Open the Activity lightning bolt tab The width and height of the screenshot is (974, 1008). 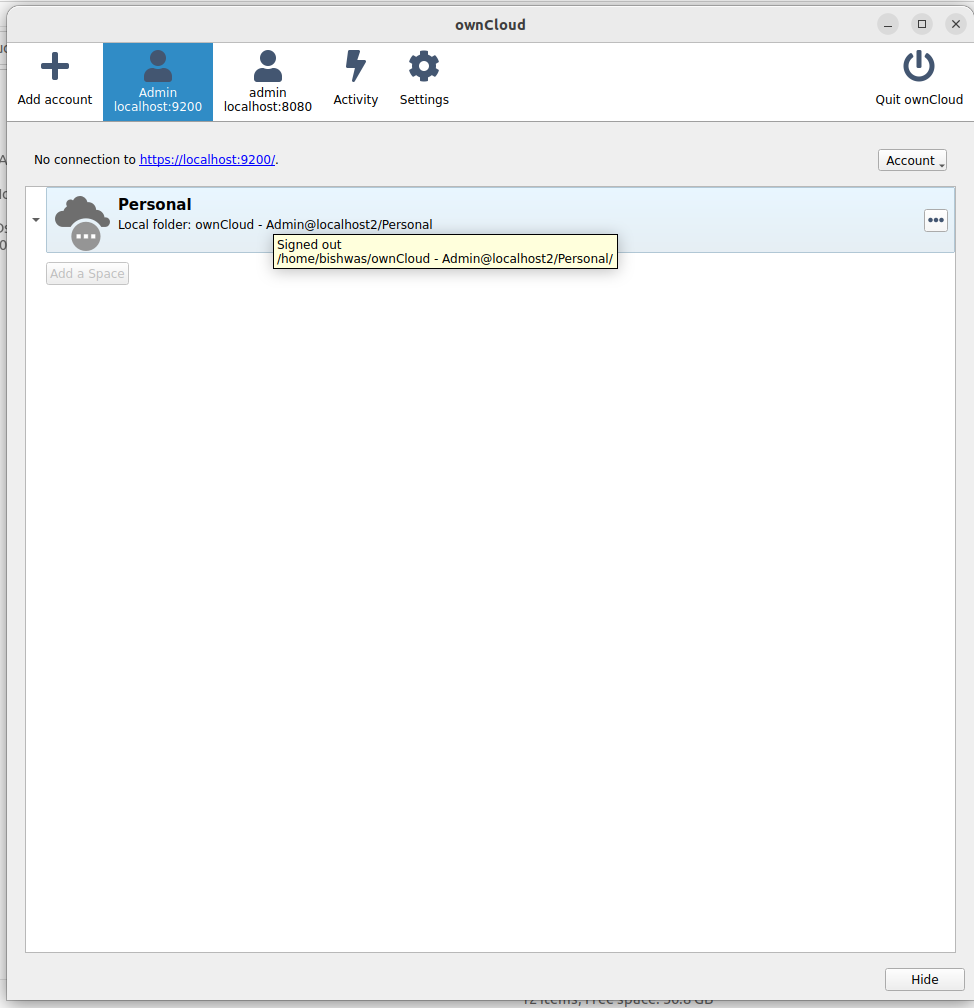tap(356, 82)
